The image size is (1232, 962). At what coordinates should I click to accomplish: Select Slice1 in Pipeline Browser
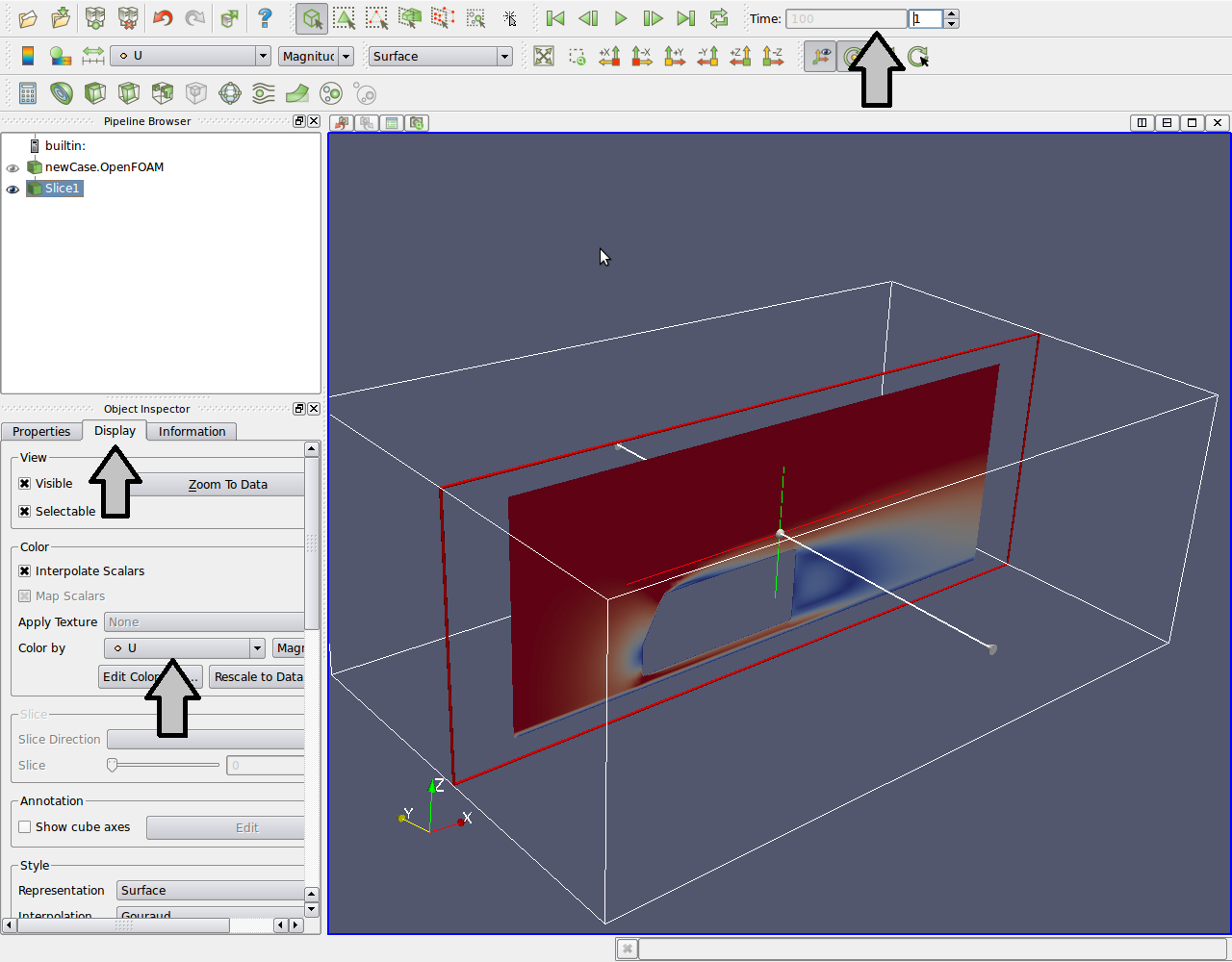pos(62,189)
